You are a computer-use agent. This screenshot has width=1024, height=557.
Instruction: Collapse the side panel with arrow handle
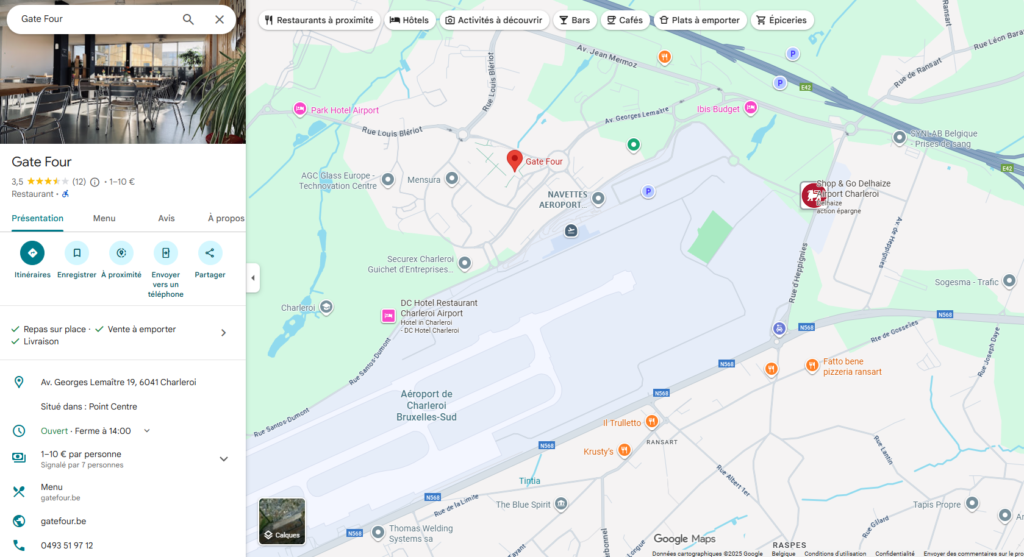click(x=253, y=278)
